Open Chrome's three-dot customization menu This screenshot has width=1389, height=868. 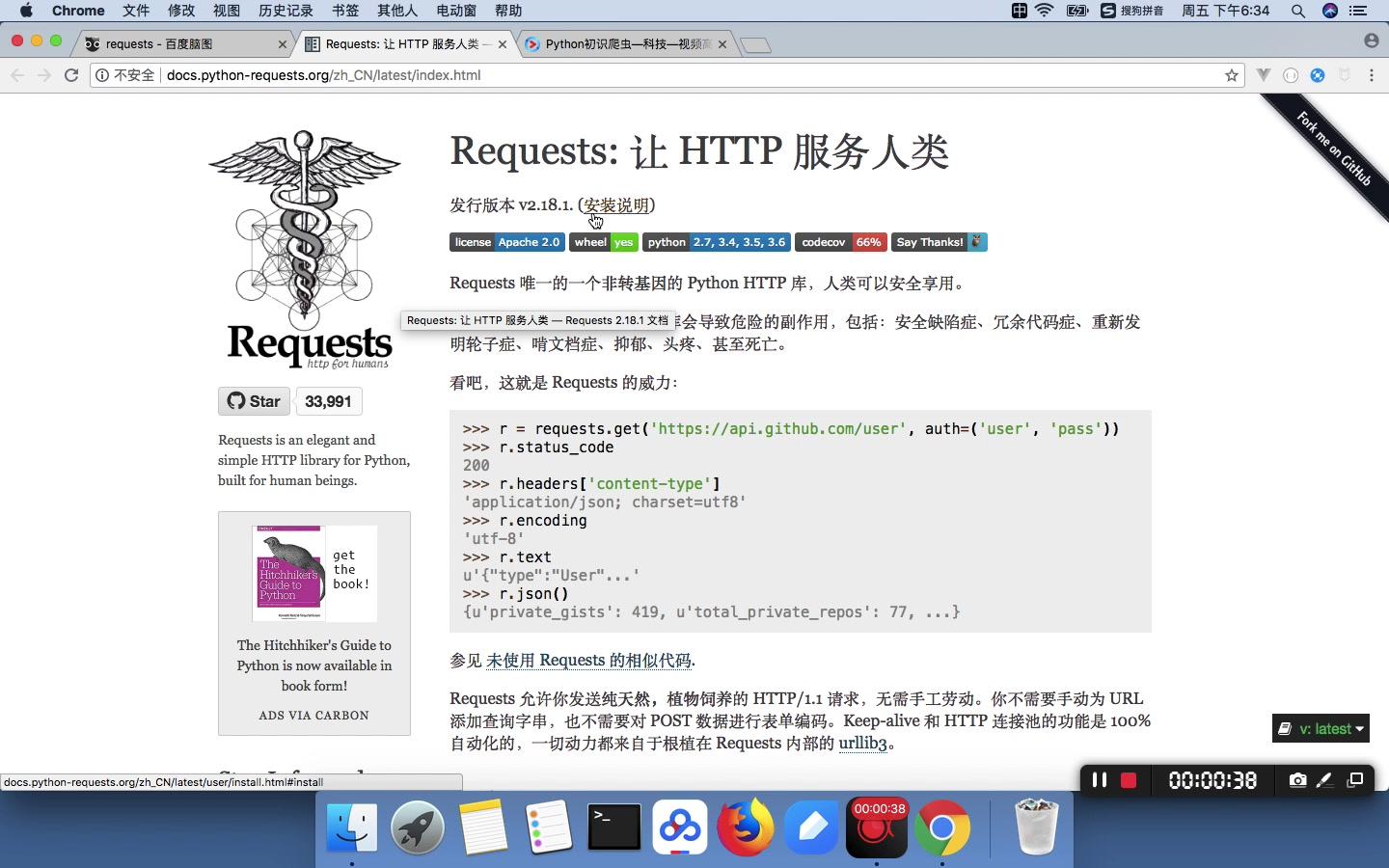(x=1371, y=75)
